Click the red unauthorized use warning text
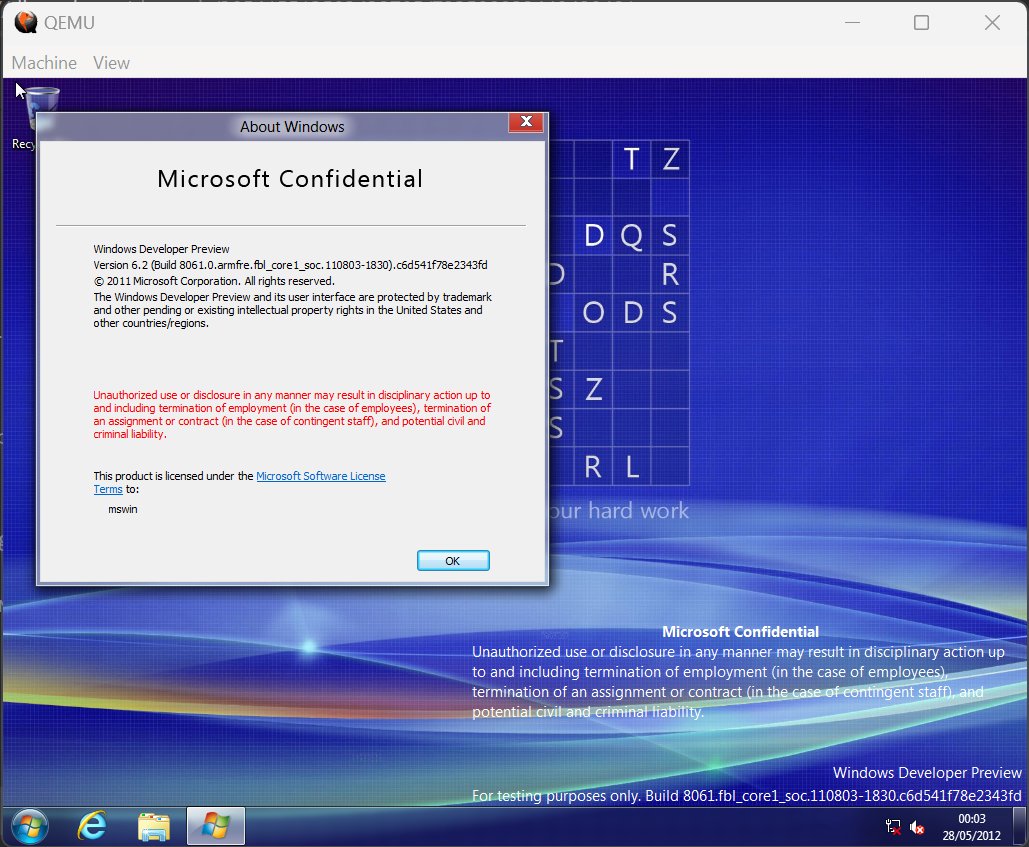Viewport: 1029px width, 847px height. pos(292,415)
